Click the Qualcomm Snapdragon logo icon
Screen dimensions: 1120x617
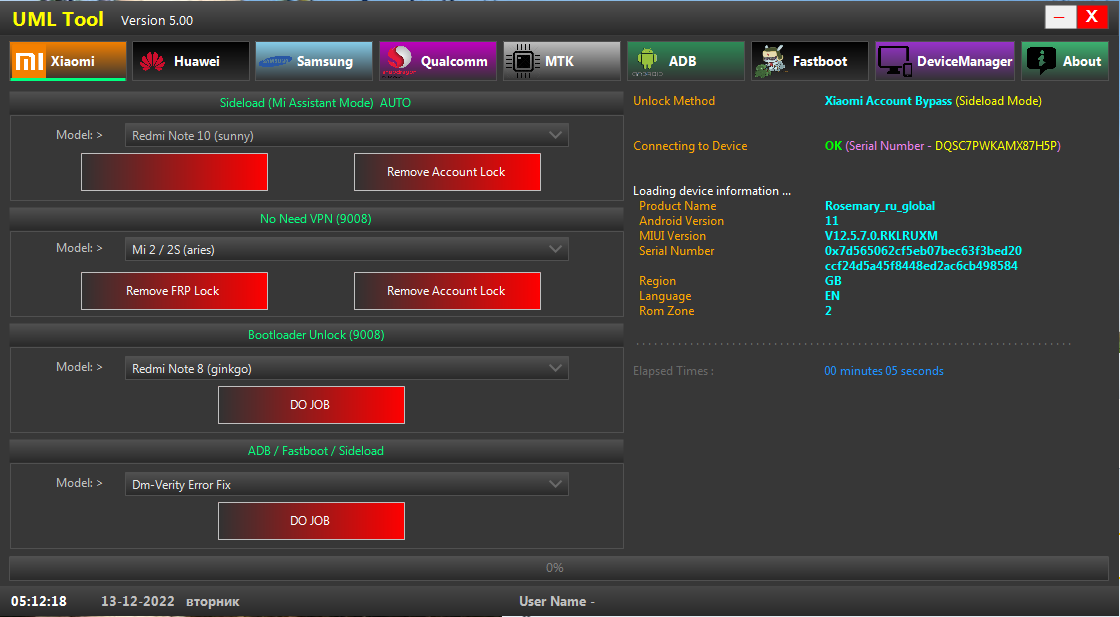[x=399, y=61]
